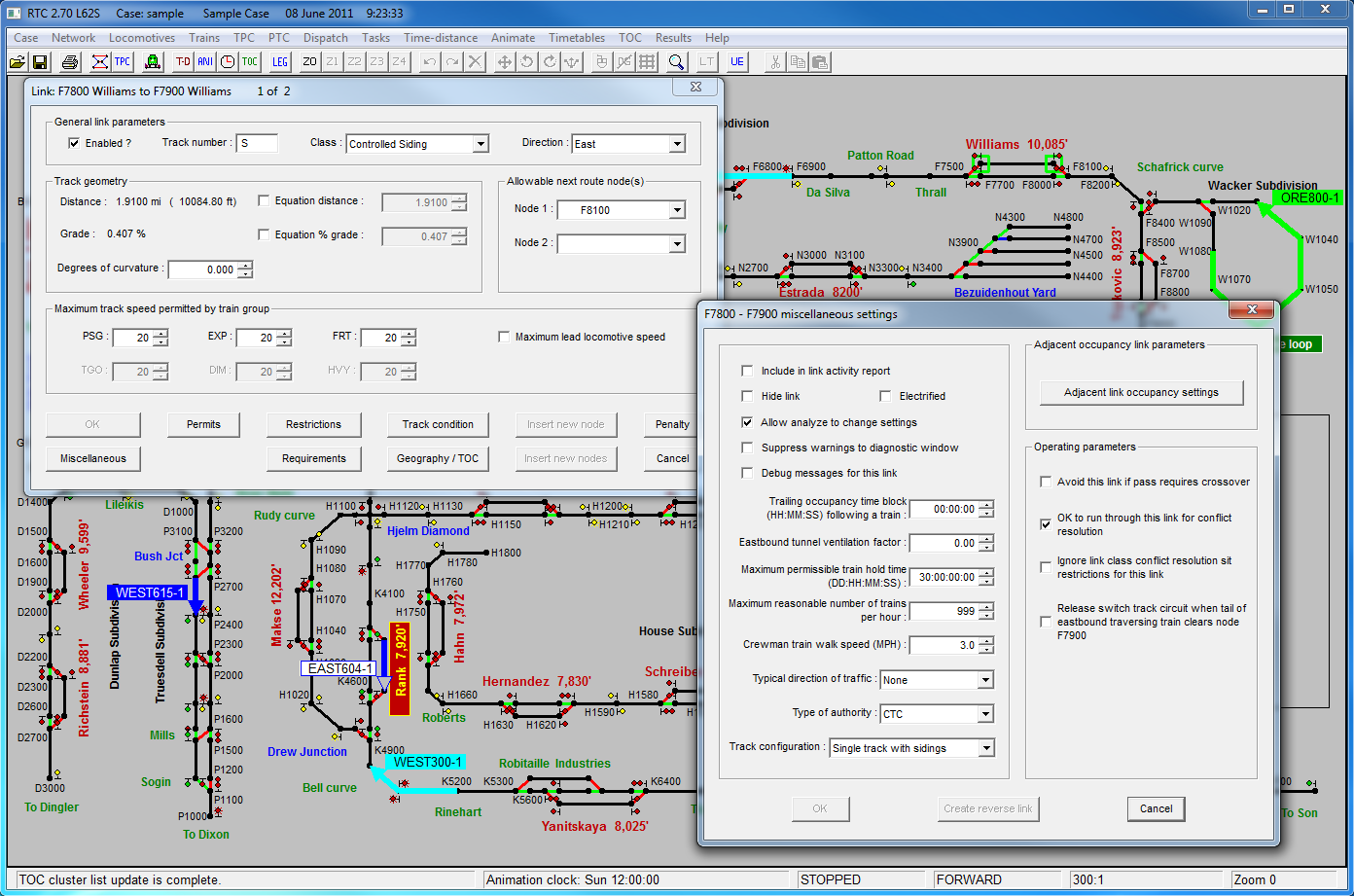Expand the Class Controlled Siding dropdown
This screenshot has width=1354, height=896.
coord(481,144)
